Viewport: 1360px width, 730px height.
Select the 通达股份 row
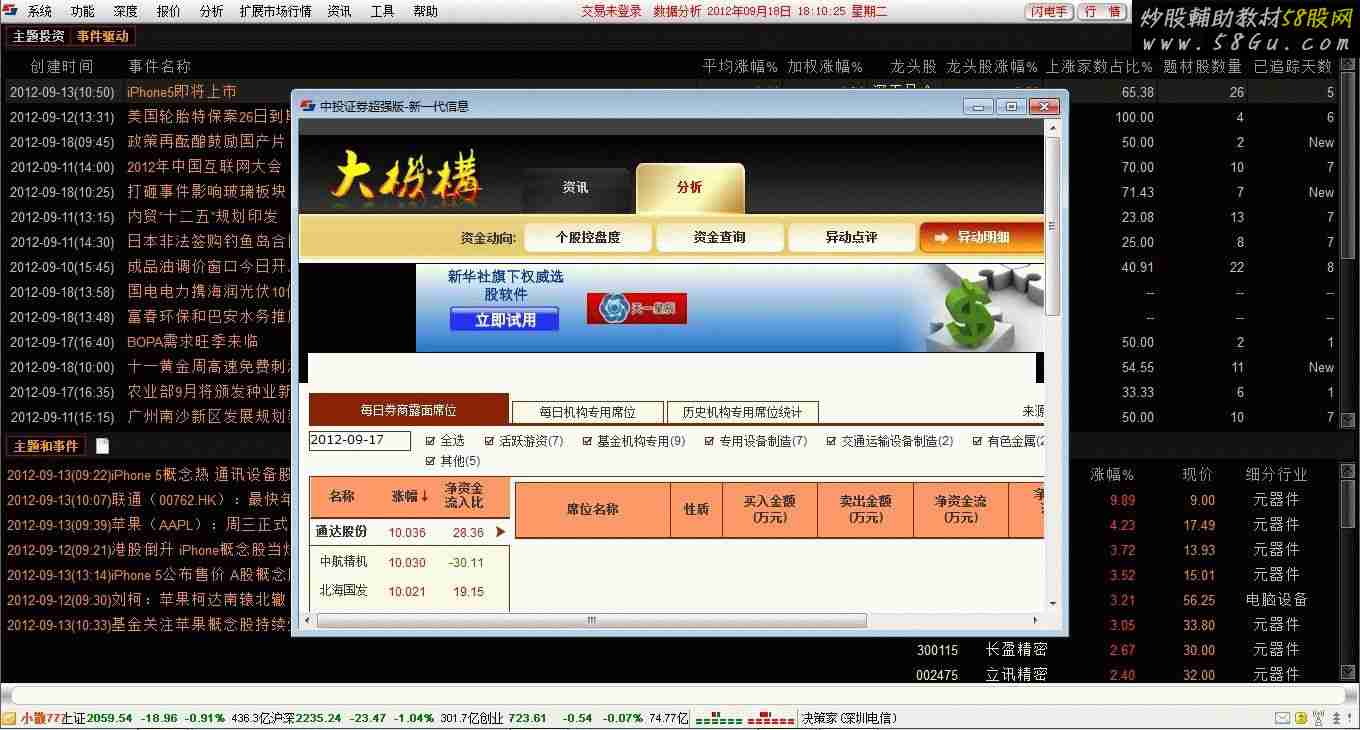[x=409, y=532]
